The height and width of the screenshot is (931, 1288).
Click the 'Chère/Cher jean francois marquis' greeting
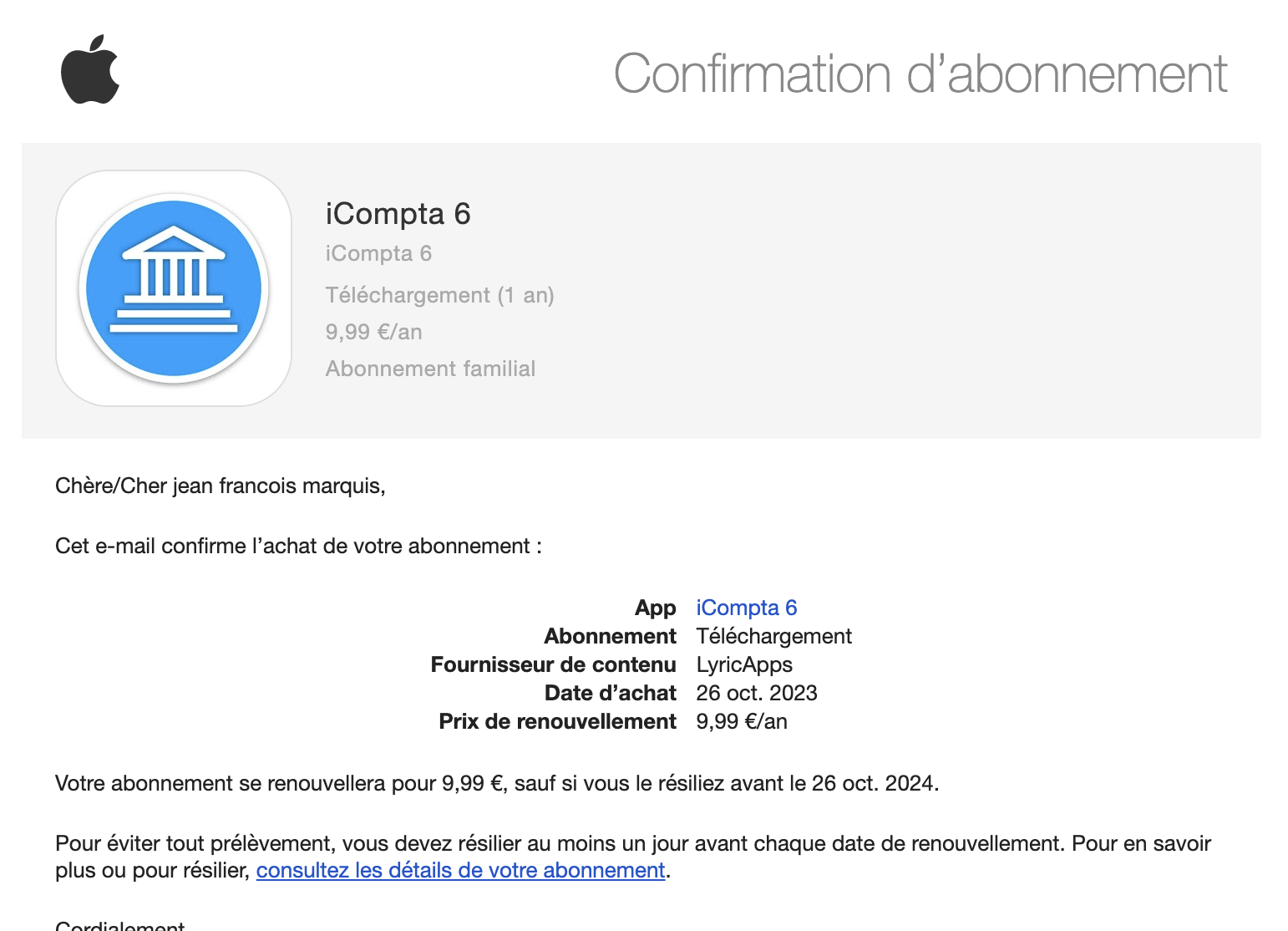(x=221, y=486)
